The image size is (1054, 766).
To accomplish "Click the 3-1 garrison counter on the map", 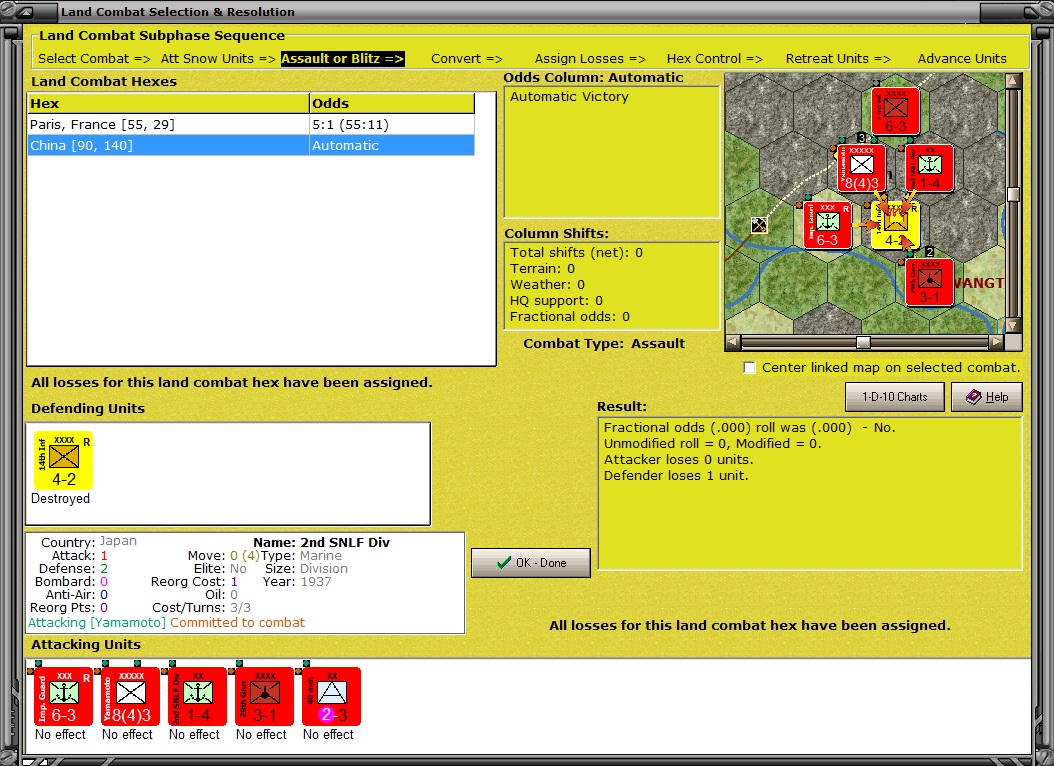I will [x=930, y=282].
